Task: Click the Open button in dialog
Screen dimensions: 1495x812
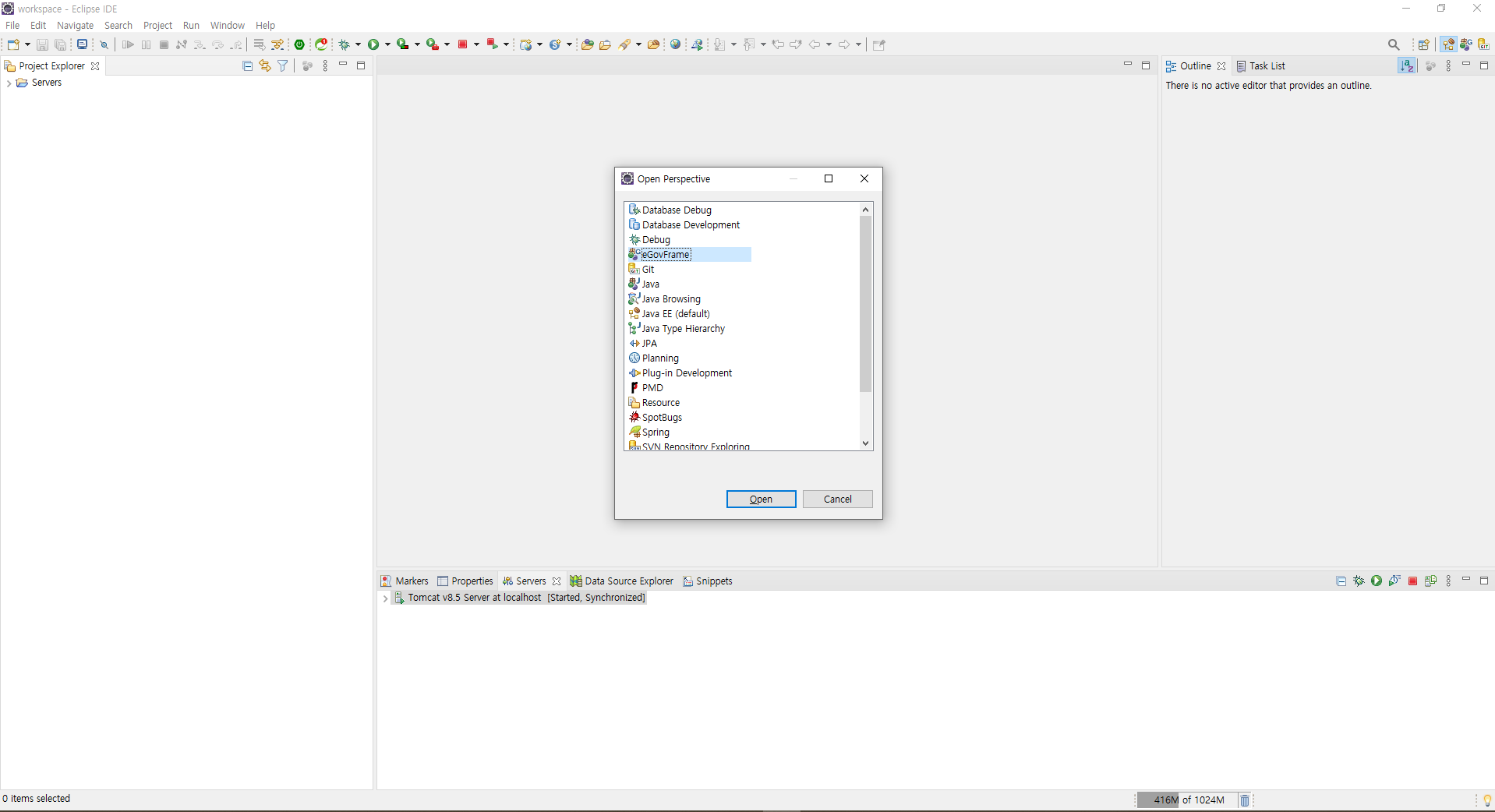Action: (761, 500)
